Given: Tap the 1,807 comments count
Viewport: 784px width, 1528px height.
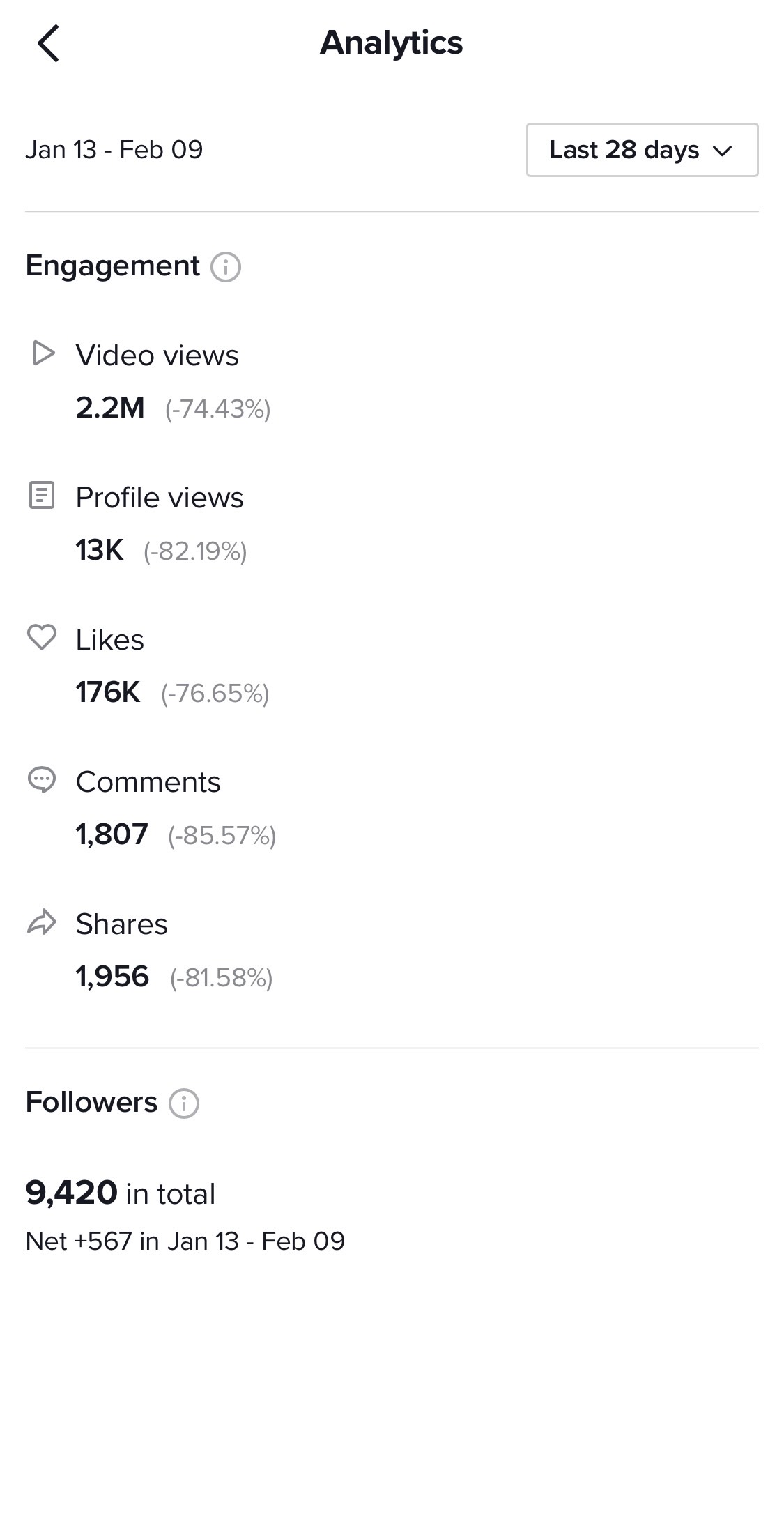Looking at the screenshot, I should coord(112,834).
